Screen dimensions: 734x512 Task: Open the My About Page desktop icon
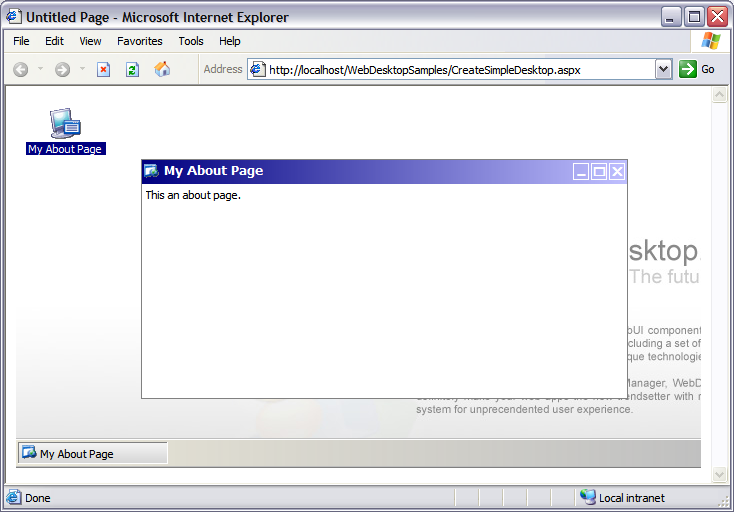pos(65,124)
